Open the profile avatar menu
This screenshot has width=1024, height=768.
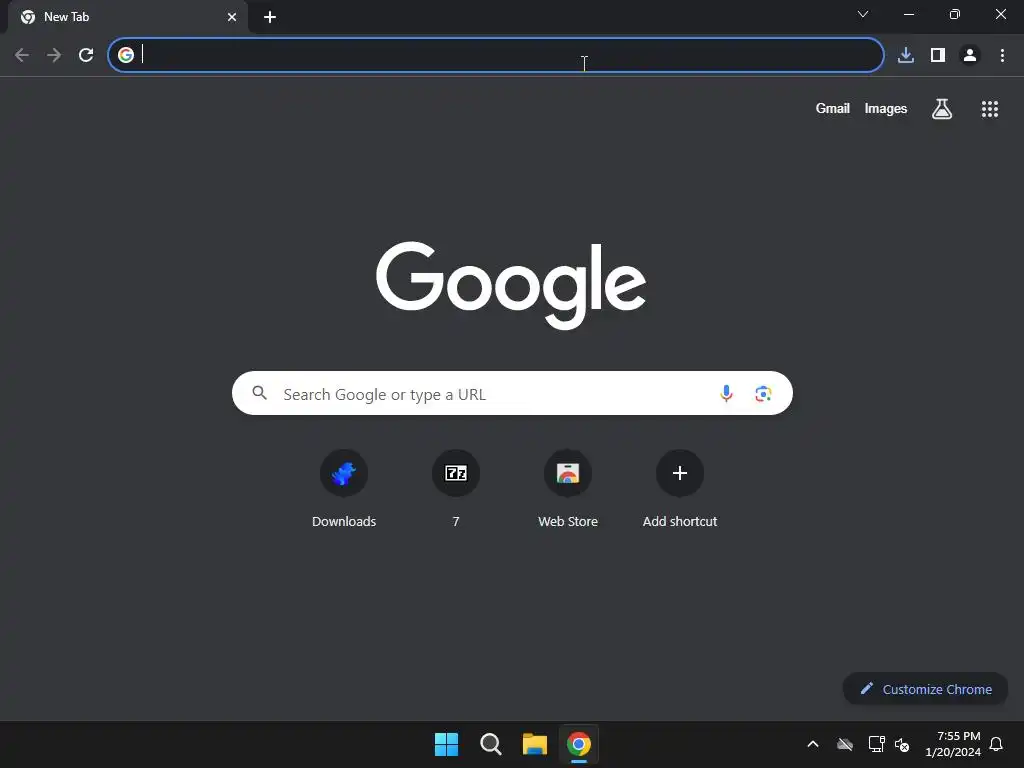tap(970, 55)
